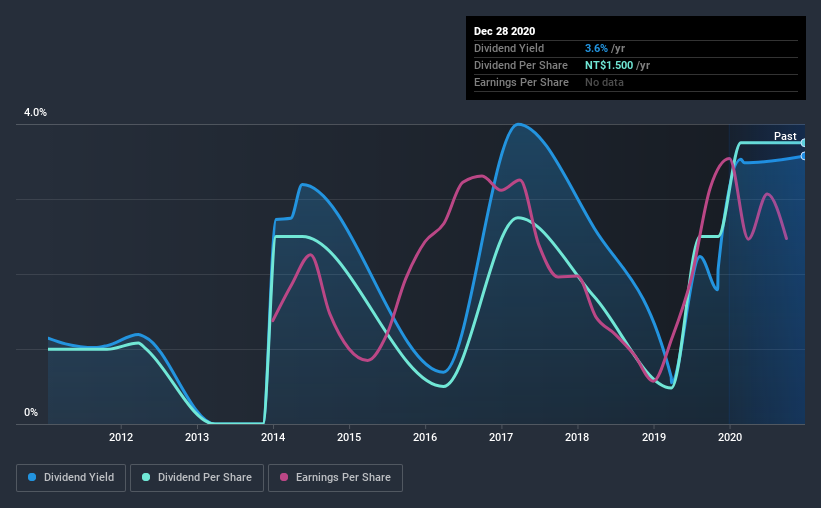Click the 2020 x-axis label
821x508 pixels.
pos(729,437)
